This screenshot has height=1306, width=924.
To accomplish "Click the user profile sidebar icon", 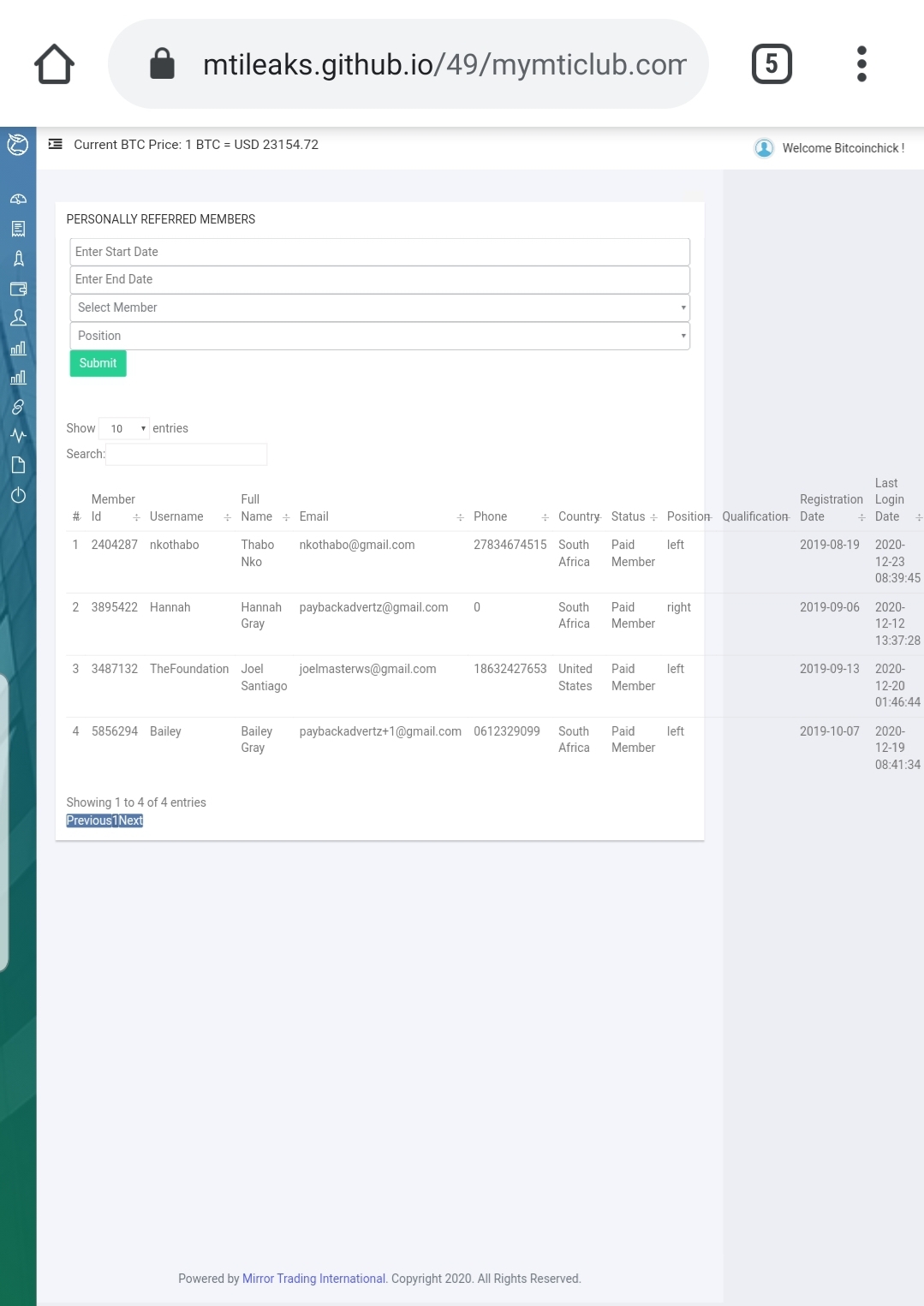I will point(18,318).
